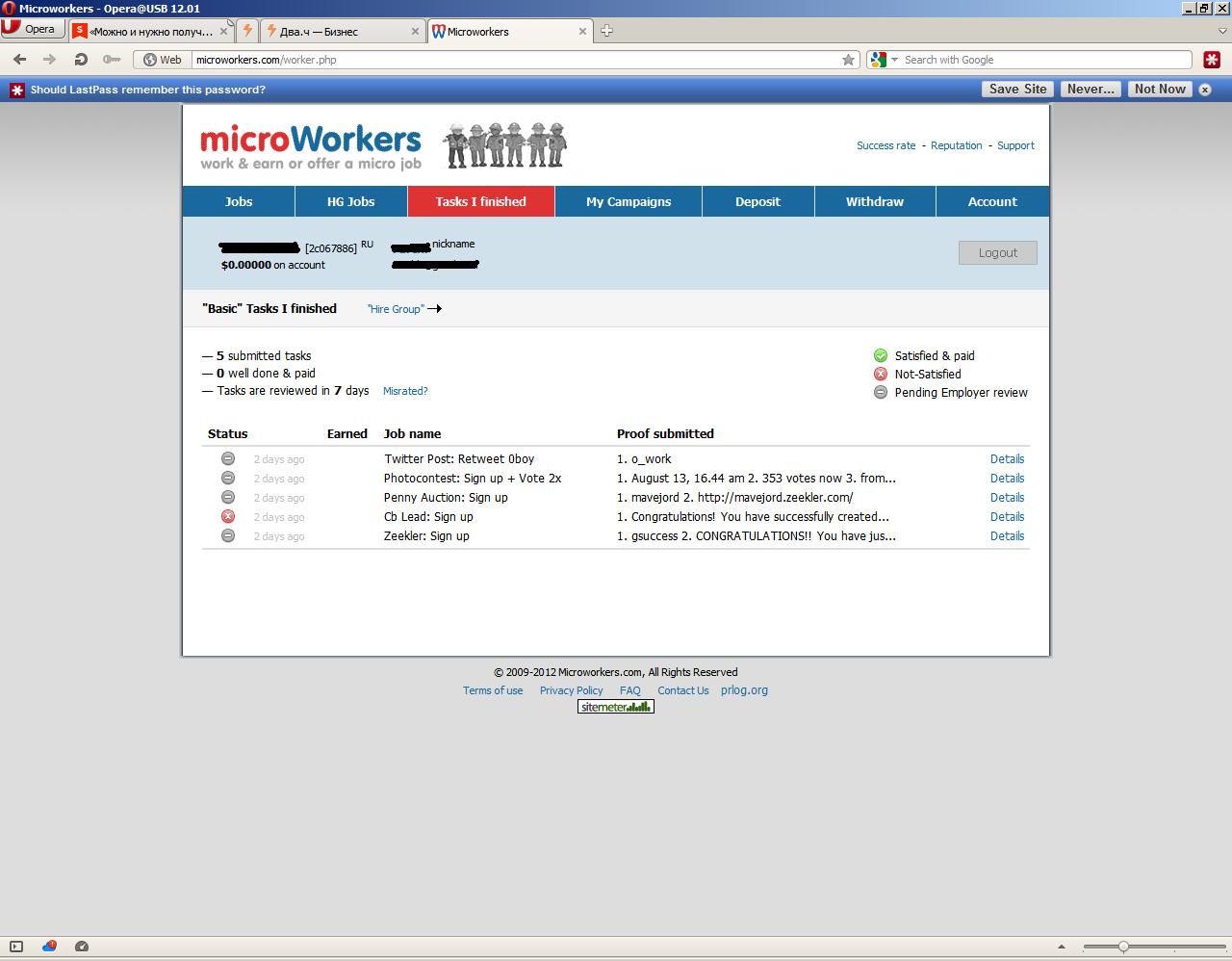Image resolution: width=1232 pixels, height=961 pixels.
Task: Reload the page with the refresh icon
Action: [81, 60]
